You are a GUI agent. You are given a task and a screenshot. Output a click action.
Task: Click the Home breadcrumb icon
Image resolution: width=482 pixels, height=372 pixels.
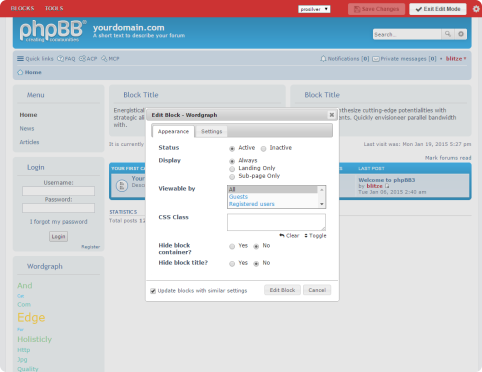pos(20,72)
